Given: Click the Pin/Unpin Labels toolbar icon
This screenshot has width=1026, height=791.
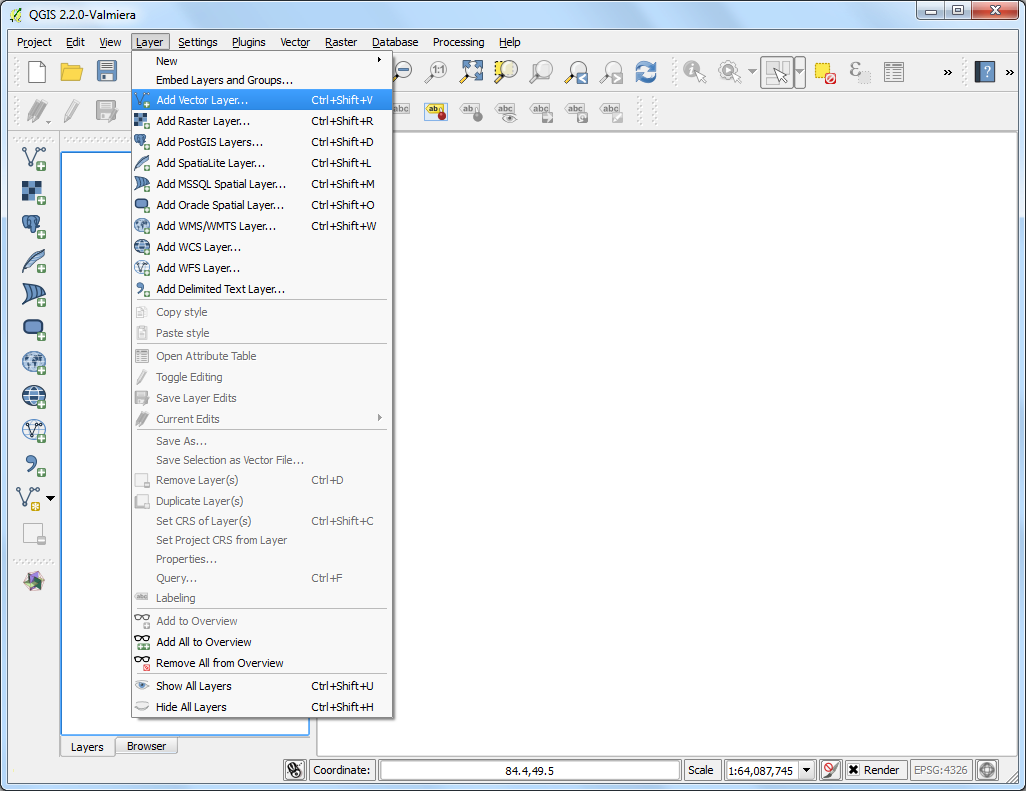Looking at the screenshot, I should pyautogui.click(x=436, y=112).
